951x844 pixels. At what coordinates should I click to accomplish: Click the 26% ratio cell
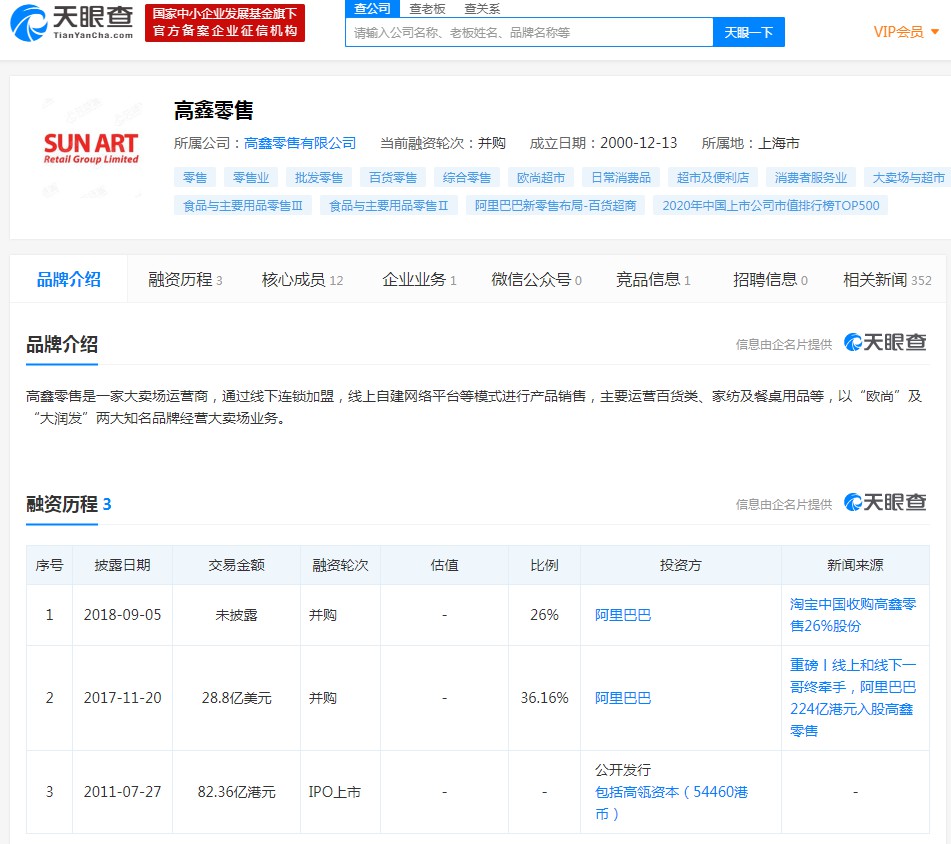pyautogui.click(x=545, y=615)
